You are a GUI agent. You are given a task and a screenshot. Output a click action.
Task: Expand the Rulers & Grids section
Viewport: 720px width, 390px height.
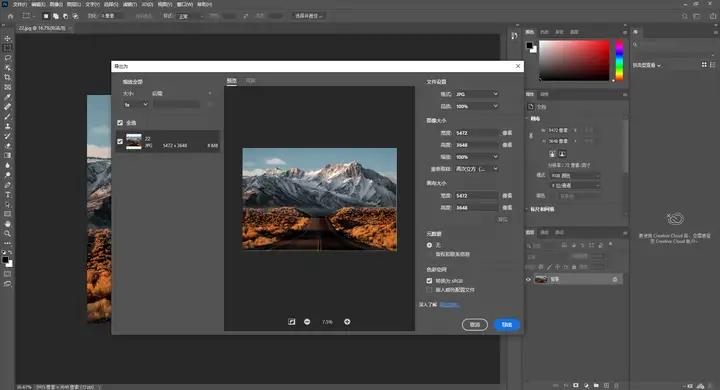[541, 209]
